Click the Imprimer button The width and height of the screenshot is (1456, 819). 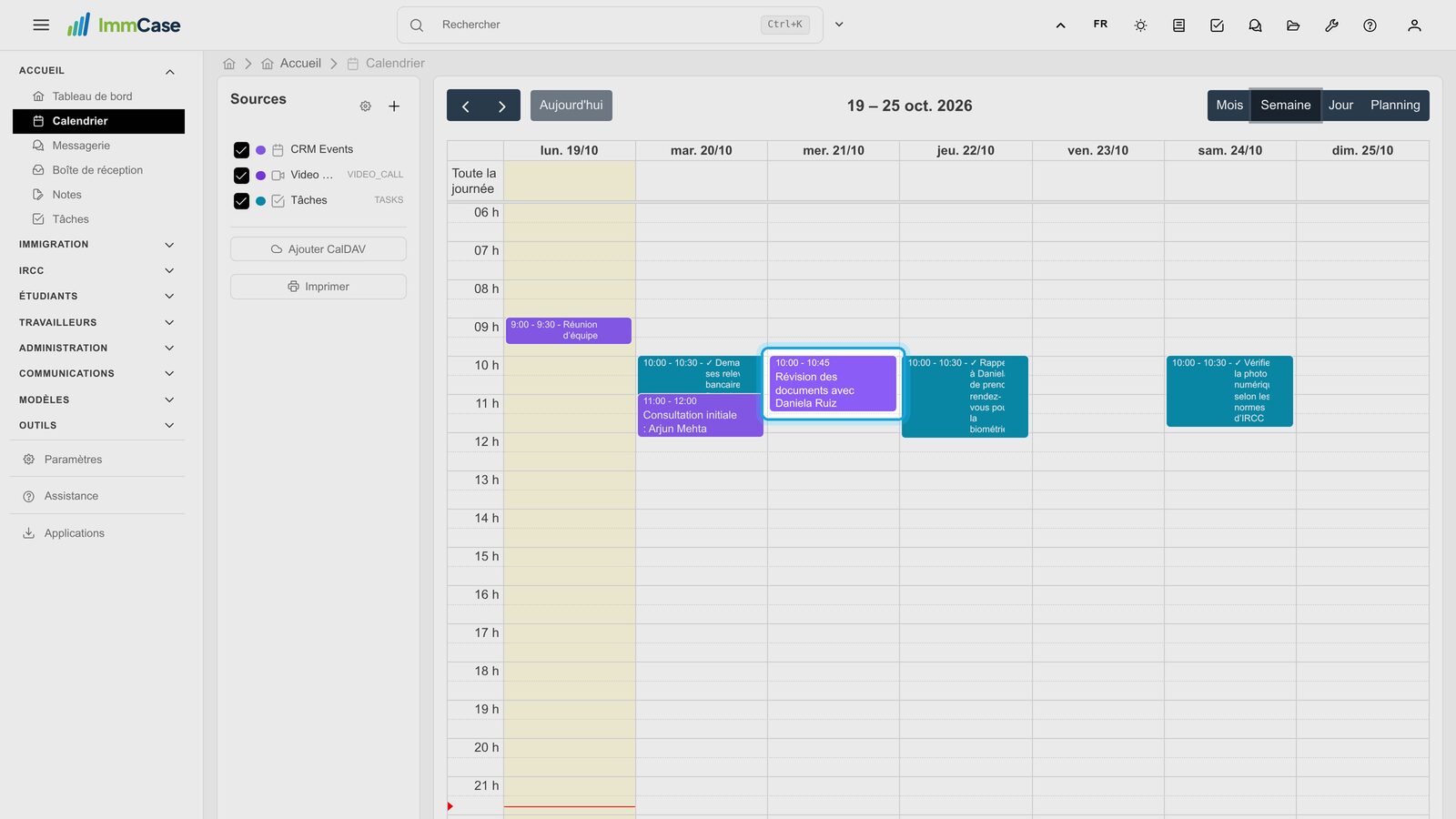click(318, 287)
